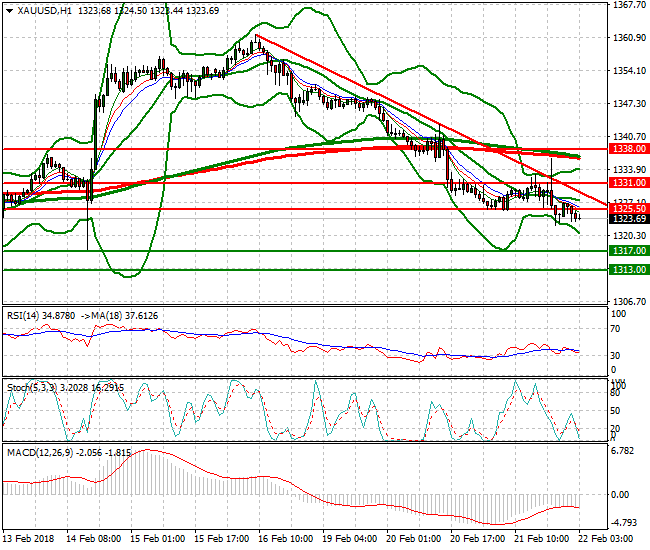Viewport: 650px width, 550px height.
Task: Click the 20 Feb 17:00 time label
Action: coord(477,539)
